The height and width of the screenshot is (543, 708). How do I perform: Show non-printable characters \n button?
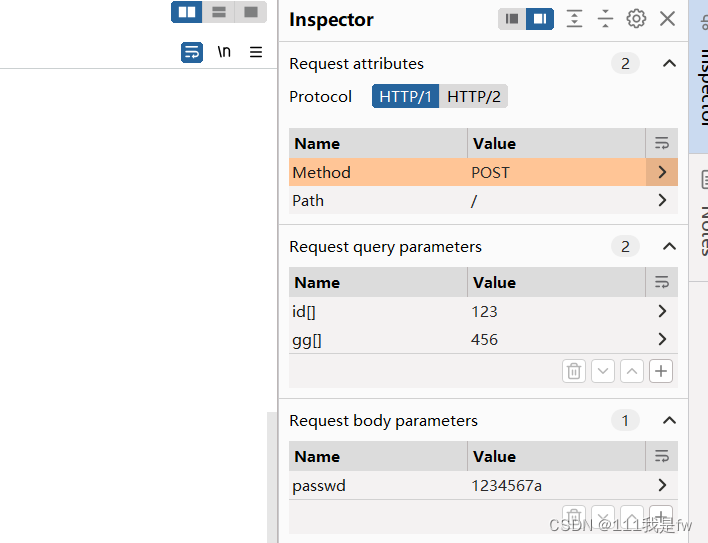click(224, 52)
